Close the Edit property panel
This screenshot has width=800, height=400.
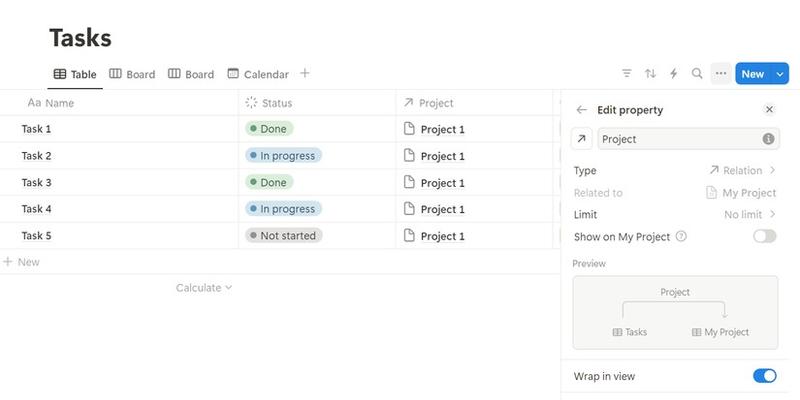pyautogui.click(x=769, y=110)
